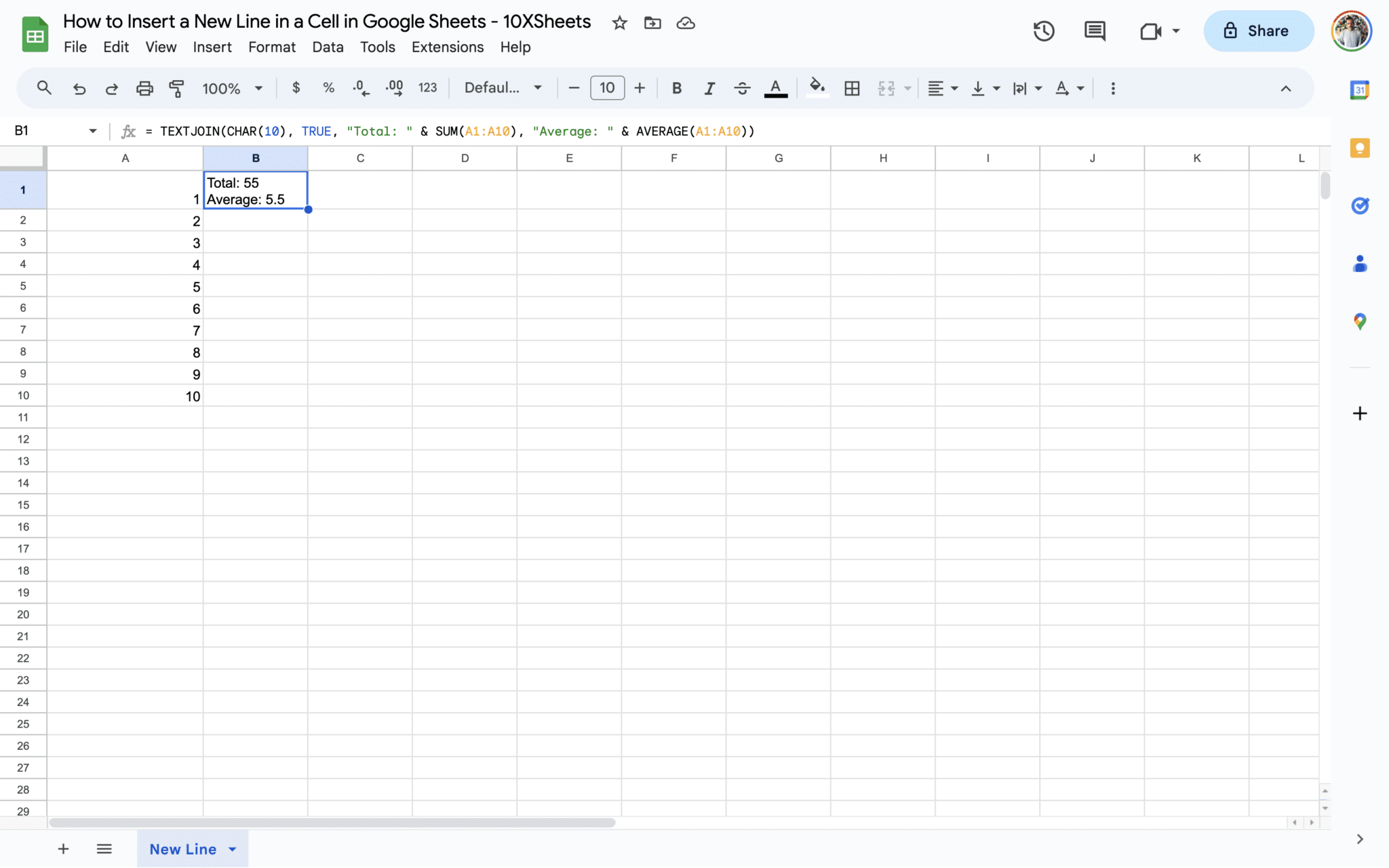The image size is (1389, 868).
Task: Open Google Keep in side panel
Action: pos(1360,148)
